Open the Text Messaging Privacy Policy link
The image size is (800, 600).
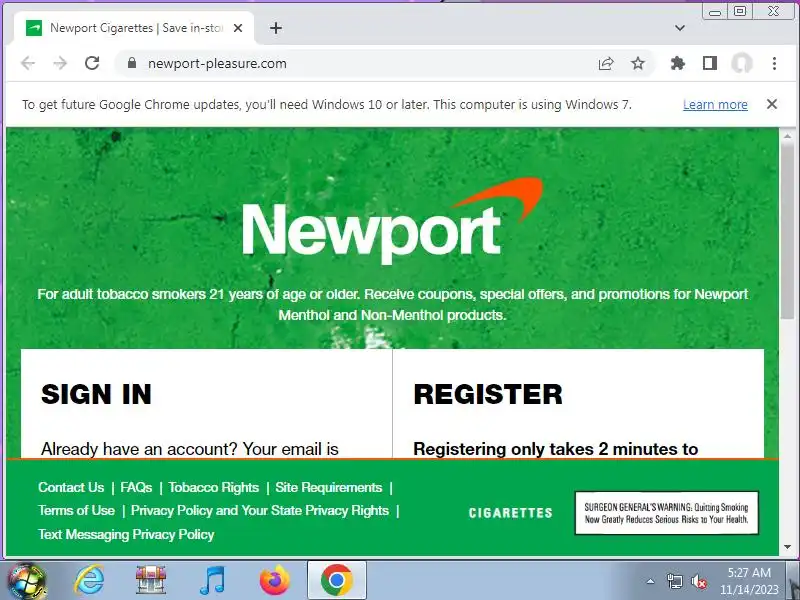(126, 534)
